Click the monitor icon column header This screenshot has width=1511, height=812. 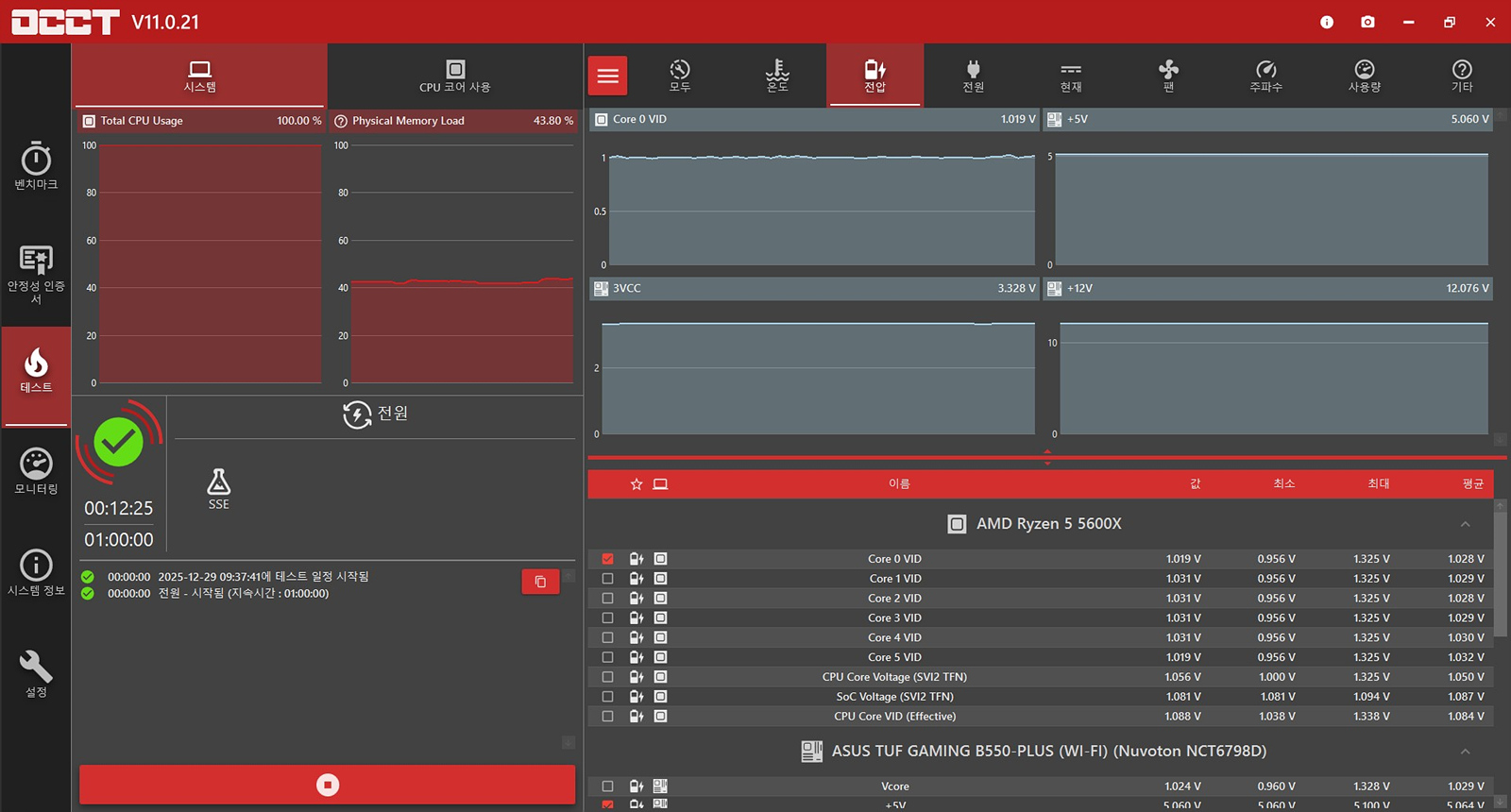pyautogui.click(x=660, y=484)
